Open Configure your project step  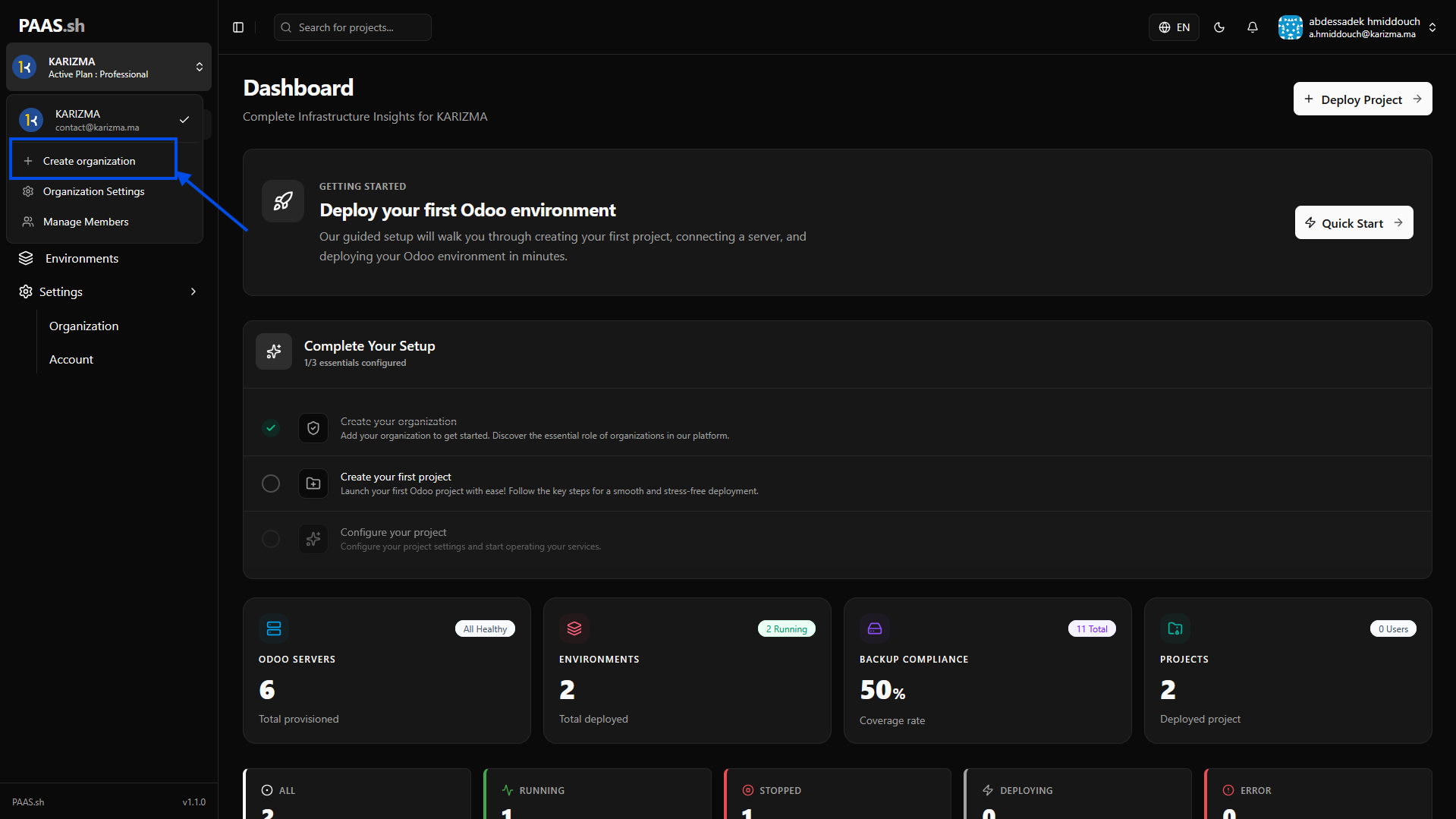837,539
